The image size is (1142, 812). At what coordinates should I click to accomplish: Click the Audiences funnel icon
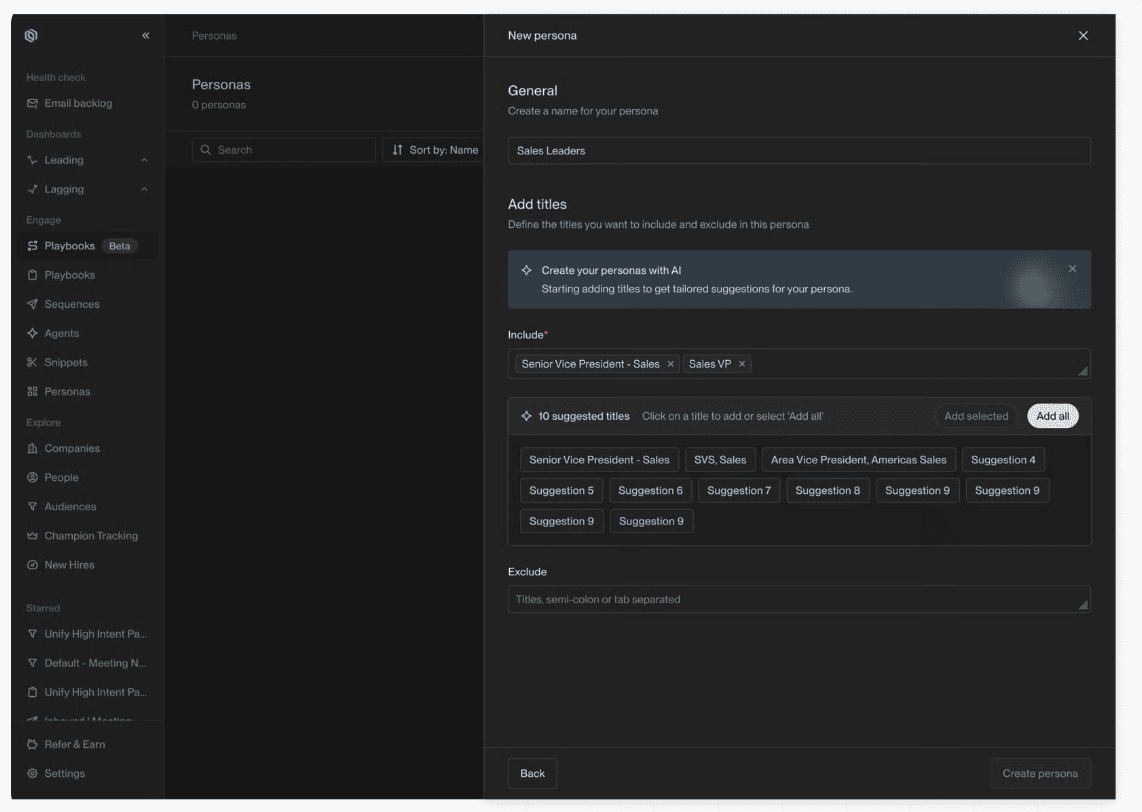pos(32,507)
